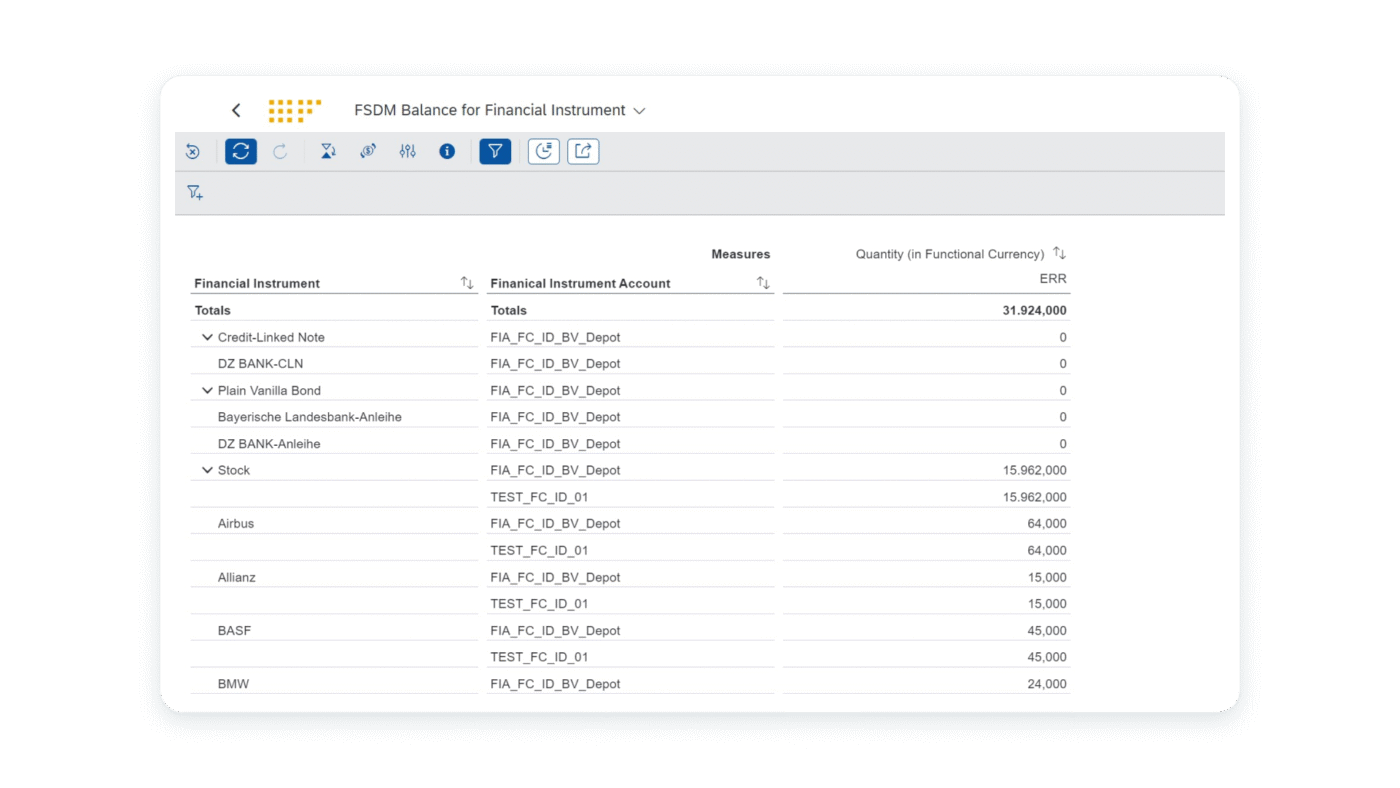Open the display currency settings icon
The image size is (1400, 788).
(368, 151)
